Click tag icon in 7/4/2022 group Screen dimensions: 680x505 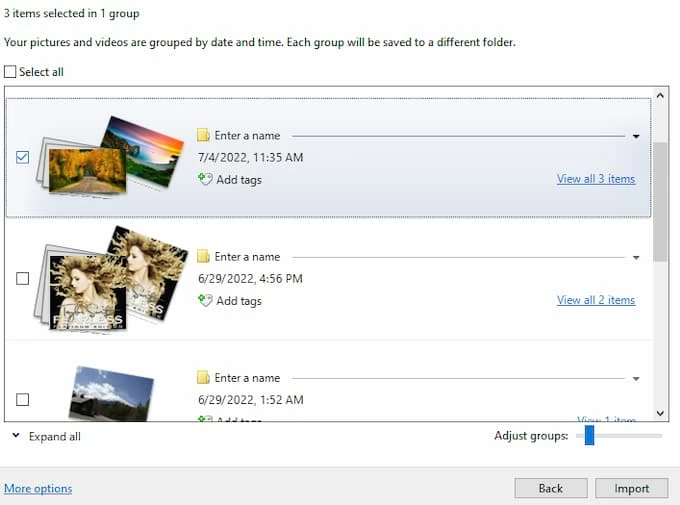(204, 180)
